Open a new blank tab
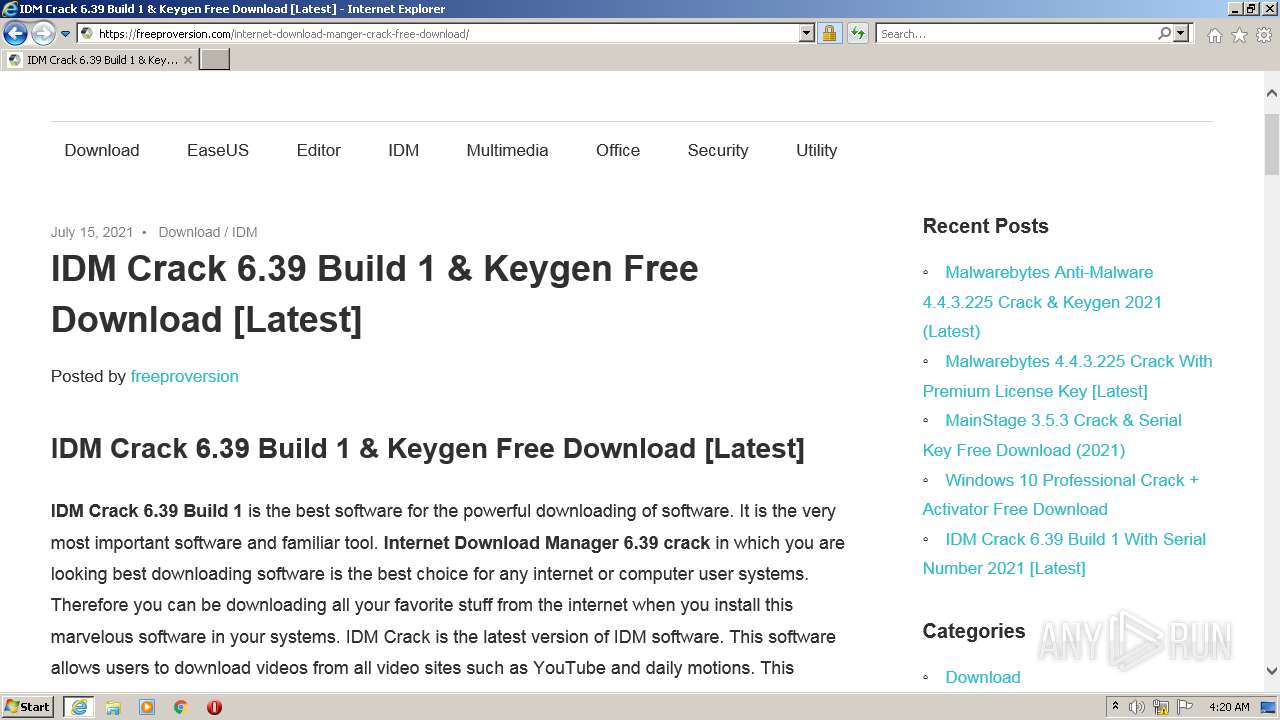 click(215, 60)
